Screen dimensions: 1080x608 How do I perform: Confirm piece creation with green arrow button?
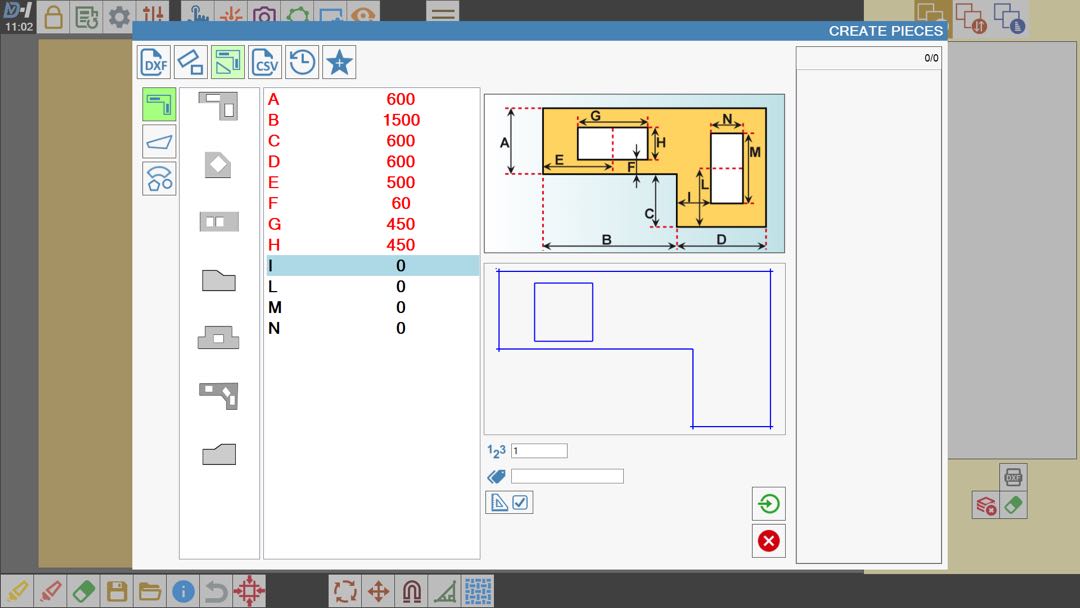[x=768, y=503]
